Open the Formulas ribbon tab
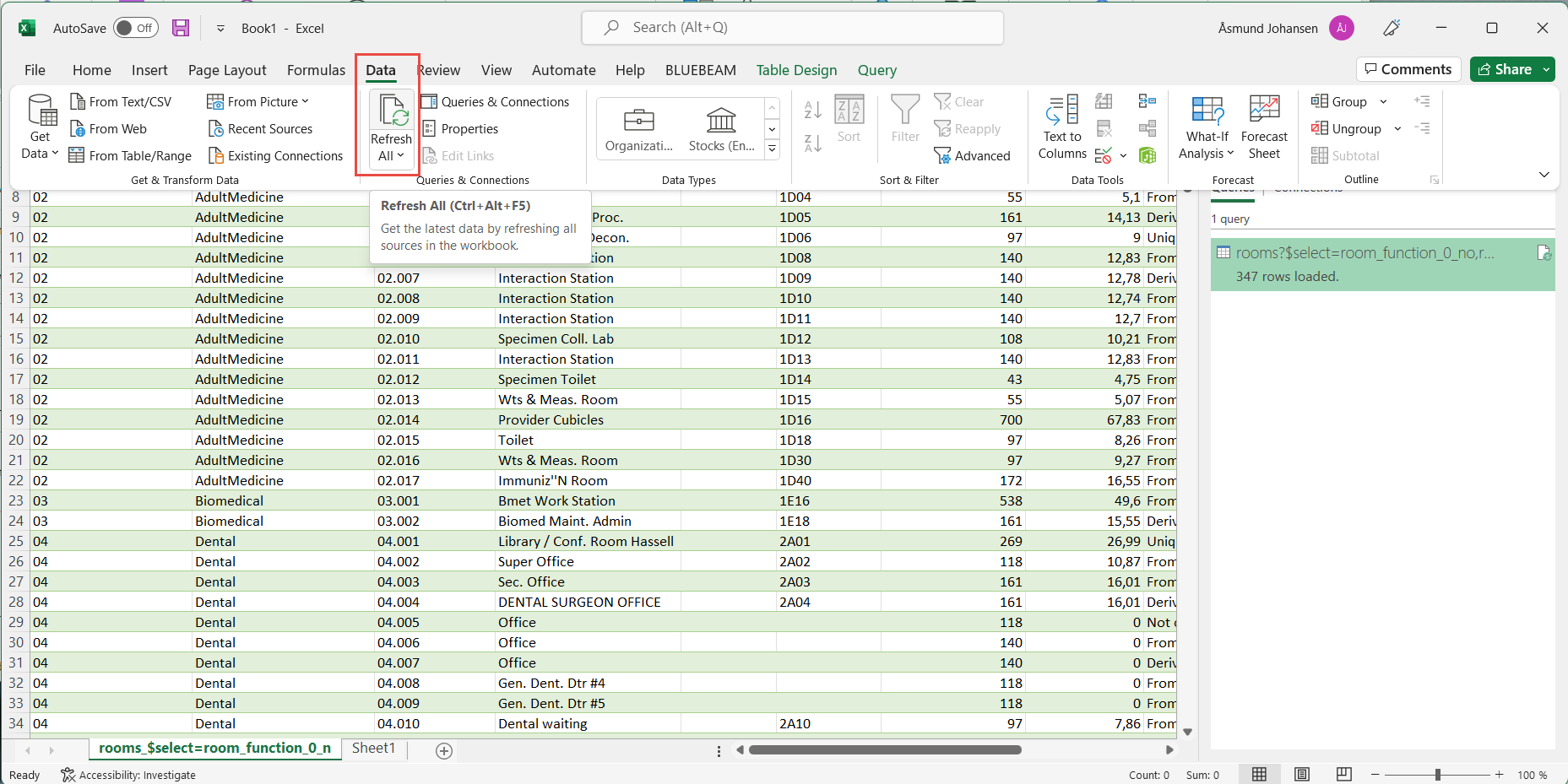Viewport: 1568px width, 784px height. 316,70
